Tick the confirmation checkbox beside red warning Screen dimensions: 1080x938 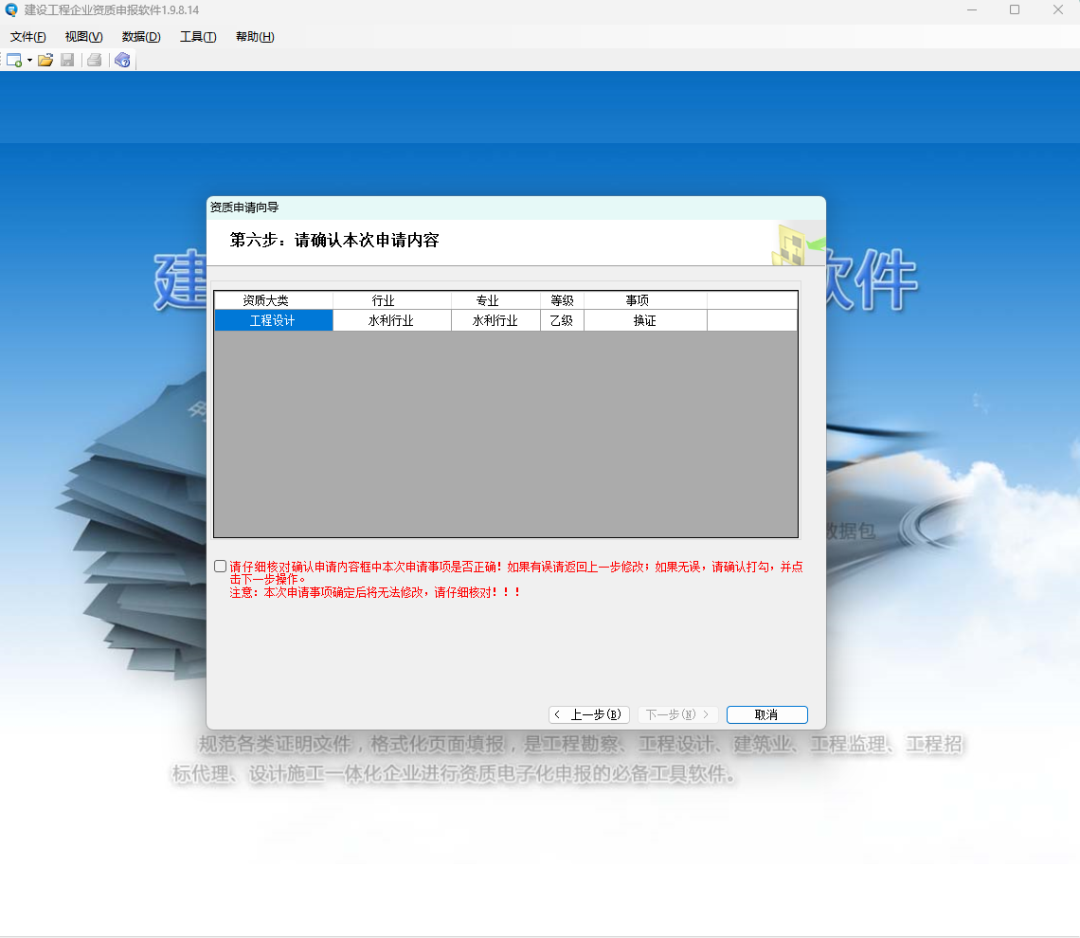[220, 566]
